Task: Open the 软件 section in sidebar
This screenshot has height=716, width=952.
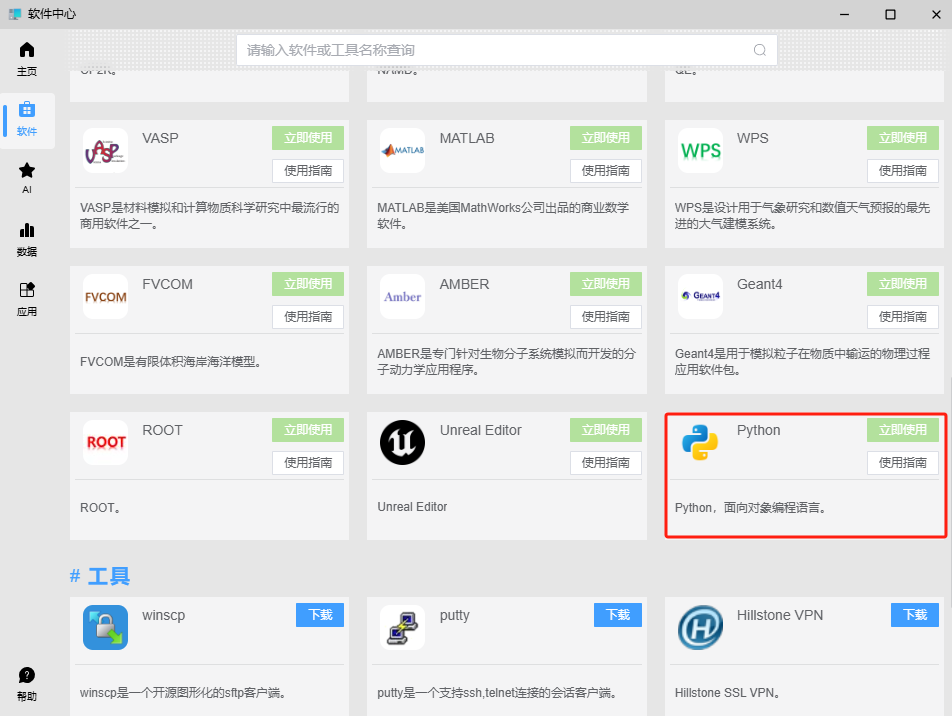Action: click(x=27, y=119)
